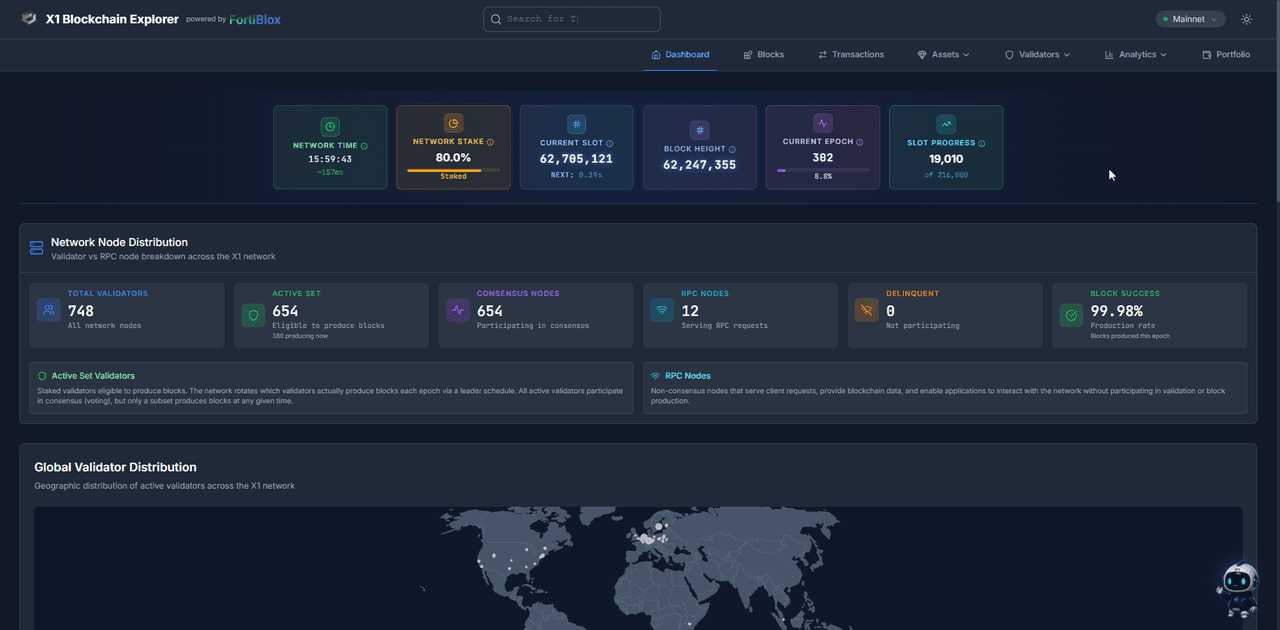Toggle light/dark theme sun icon
The width and height of the screenshot is (1280, 630).
[1246, 19]
